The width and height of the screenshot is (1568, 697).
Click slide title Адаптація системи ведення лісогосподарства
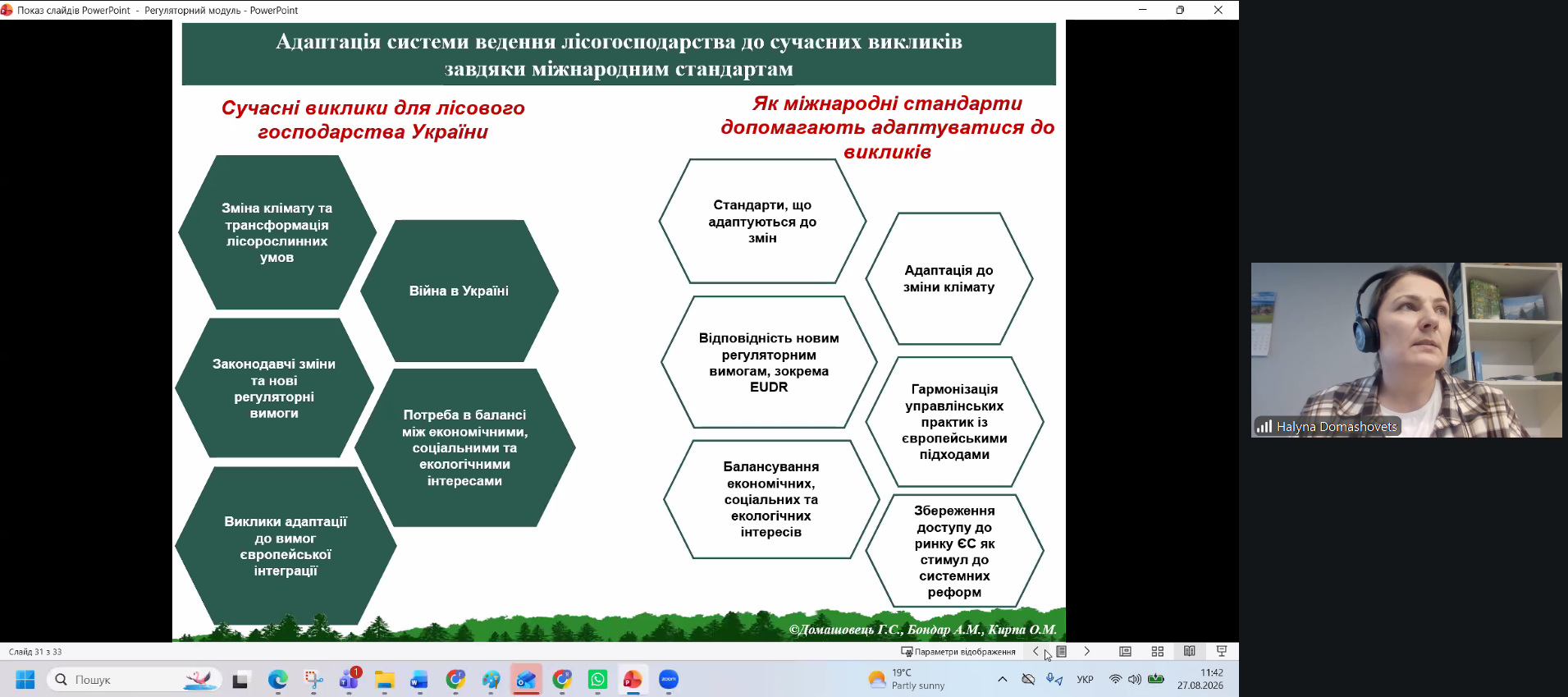tap(619, 54)
